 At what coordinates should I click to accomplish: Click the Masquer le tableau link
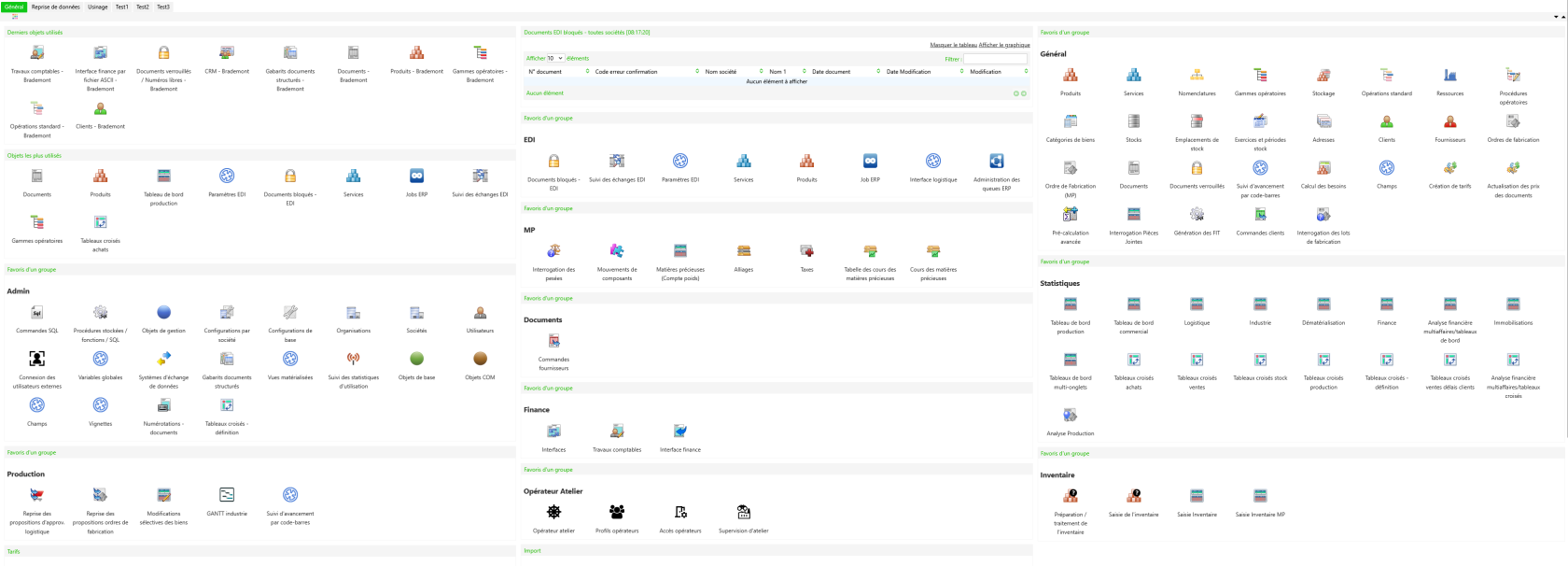tap(954, 45)
